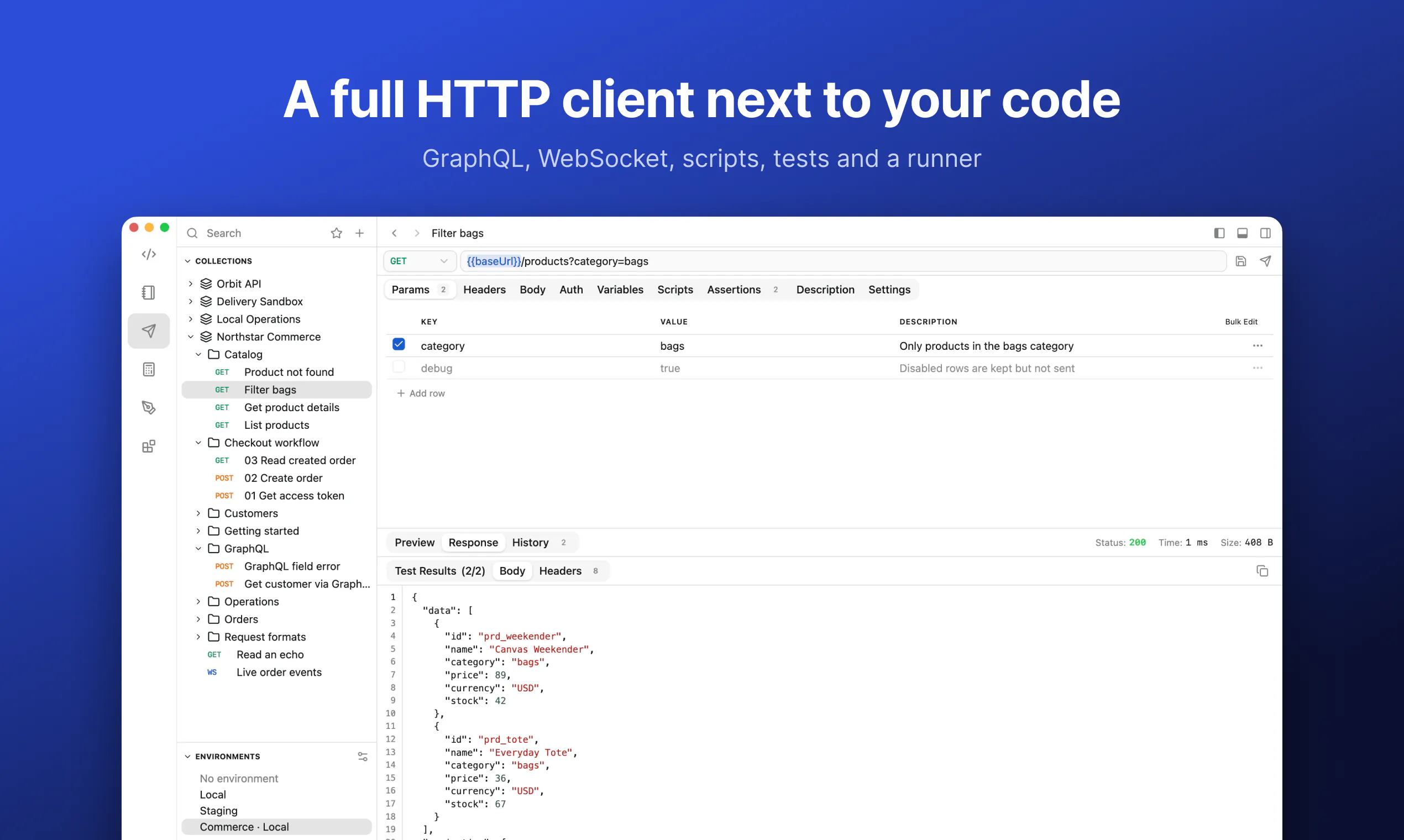
Task: Switch to the Headers request tab
Action: coord(484,289)
